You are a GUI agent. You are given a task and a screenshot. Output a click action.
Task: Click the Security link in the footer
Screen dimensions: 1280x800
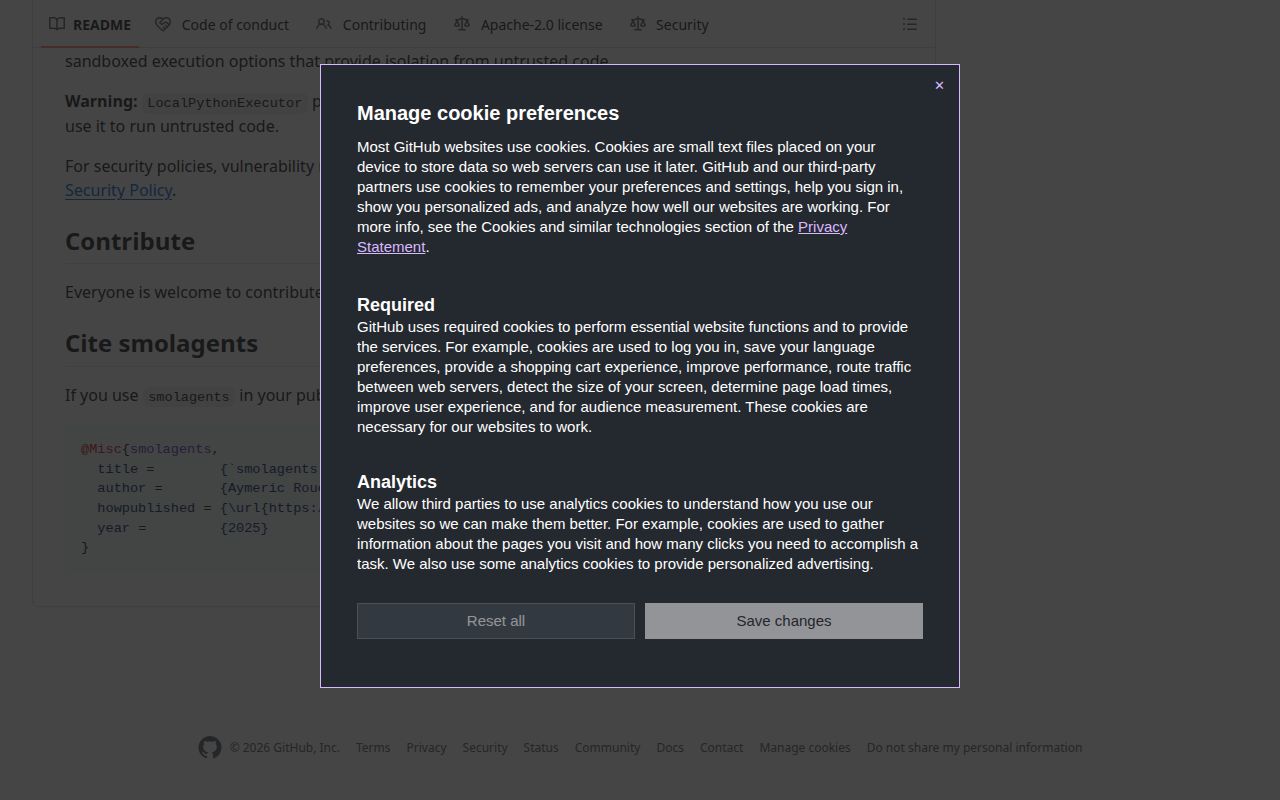point(485,747)
